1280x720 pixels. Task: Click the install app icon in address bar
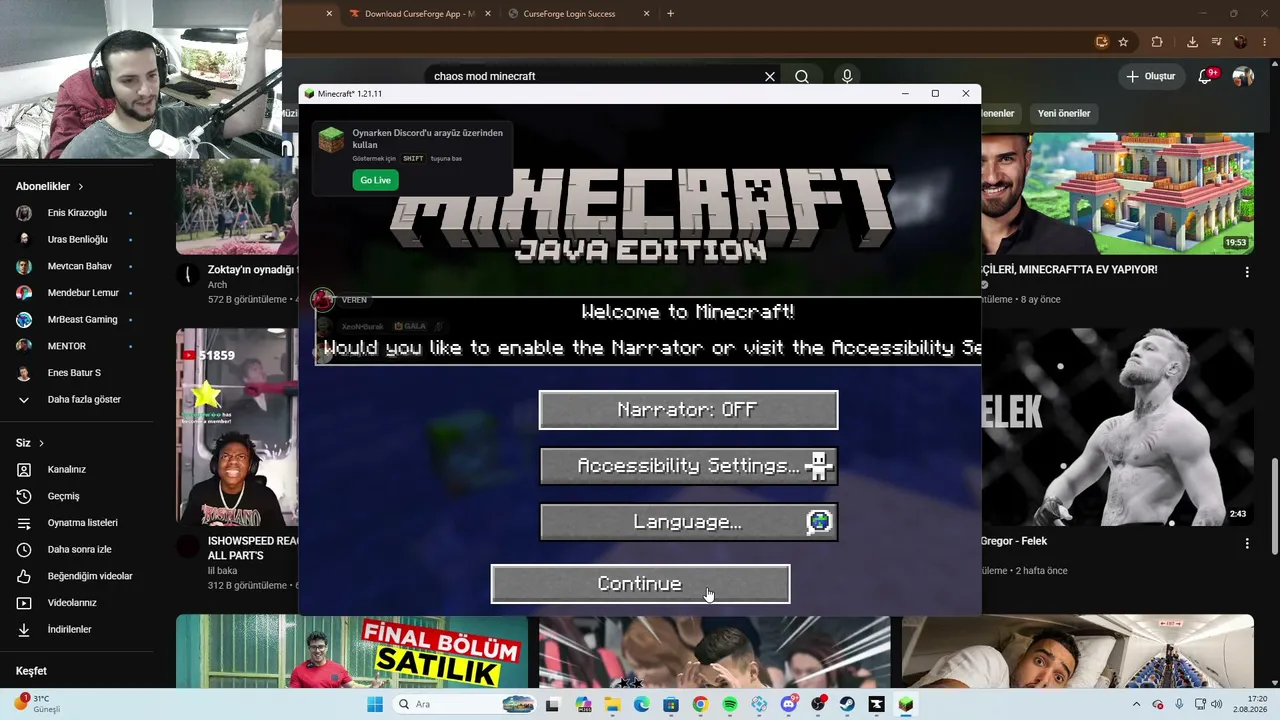pos(1102,42)
